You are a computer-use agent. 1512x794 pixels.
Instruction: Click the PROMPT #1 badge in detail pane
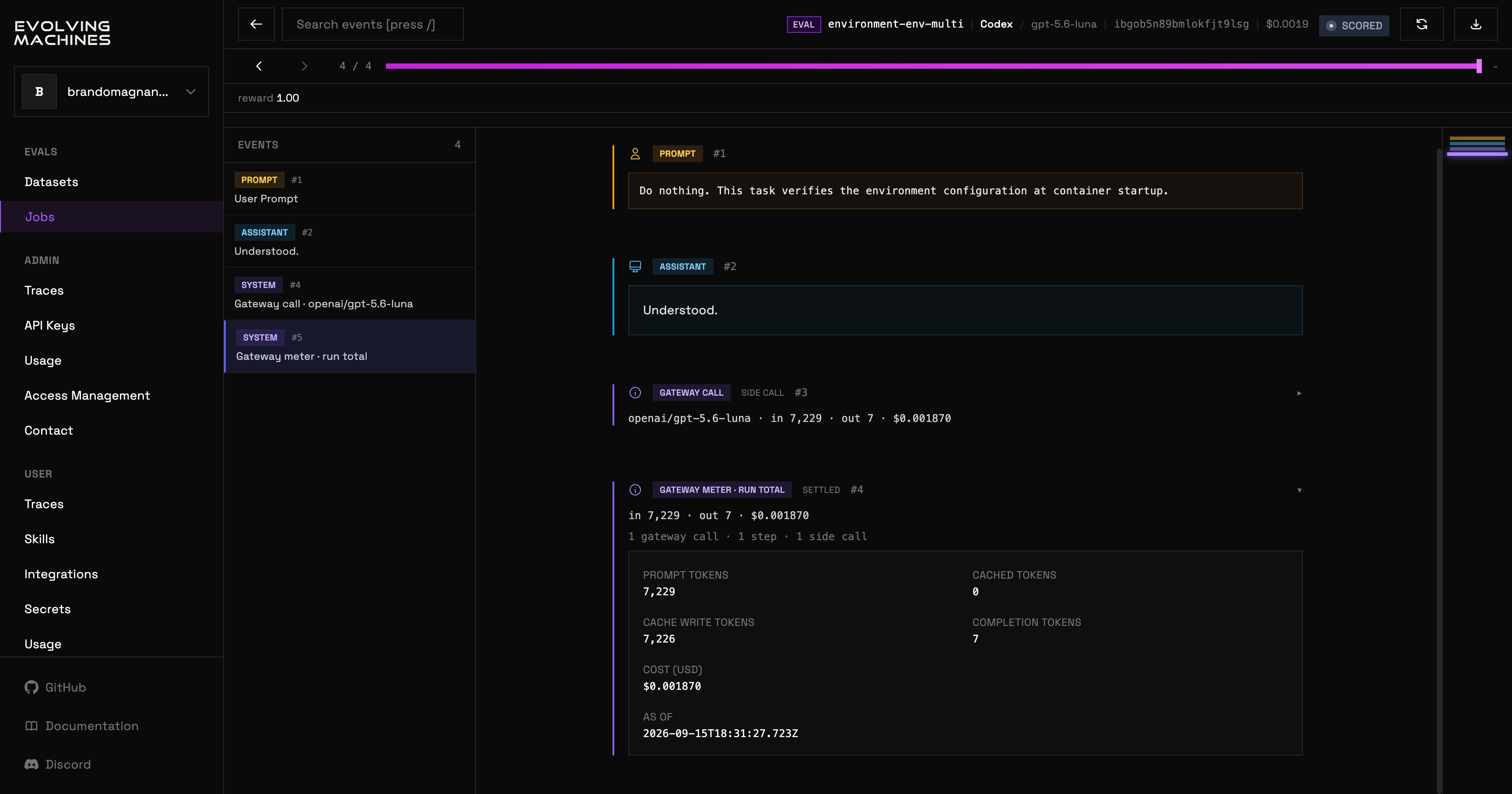click(x=677, y=154)
